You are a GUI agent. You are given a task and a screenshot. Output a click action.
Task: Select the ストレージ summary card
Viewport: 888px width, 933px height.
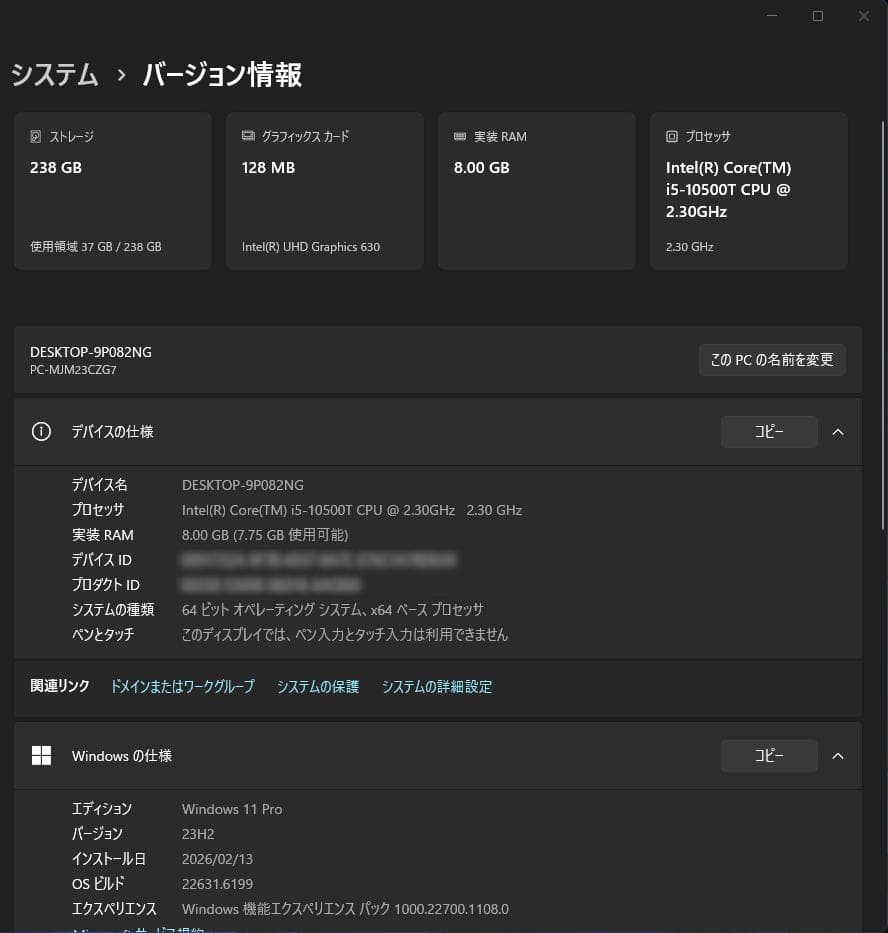pos(112,190)
